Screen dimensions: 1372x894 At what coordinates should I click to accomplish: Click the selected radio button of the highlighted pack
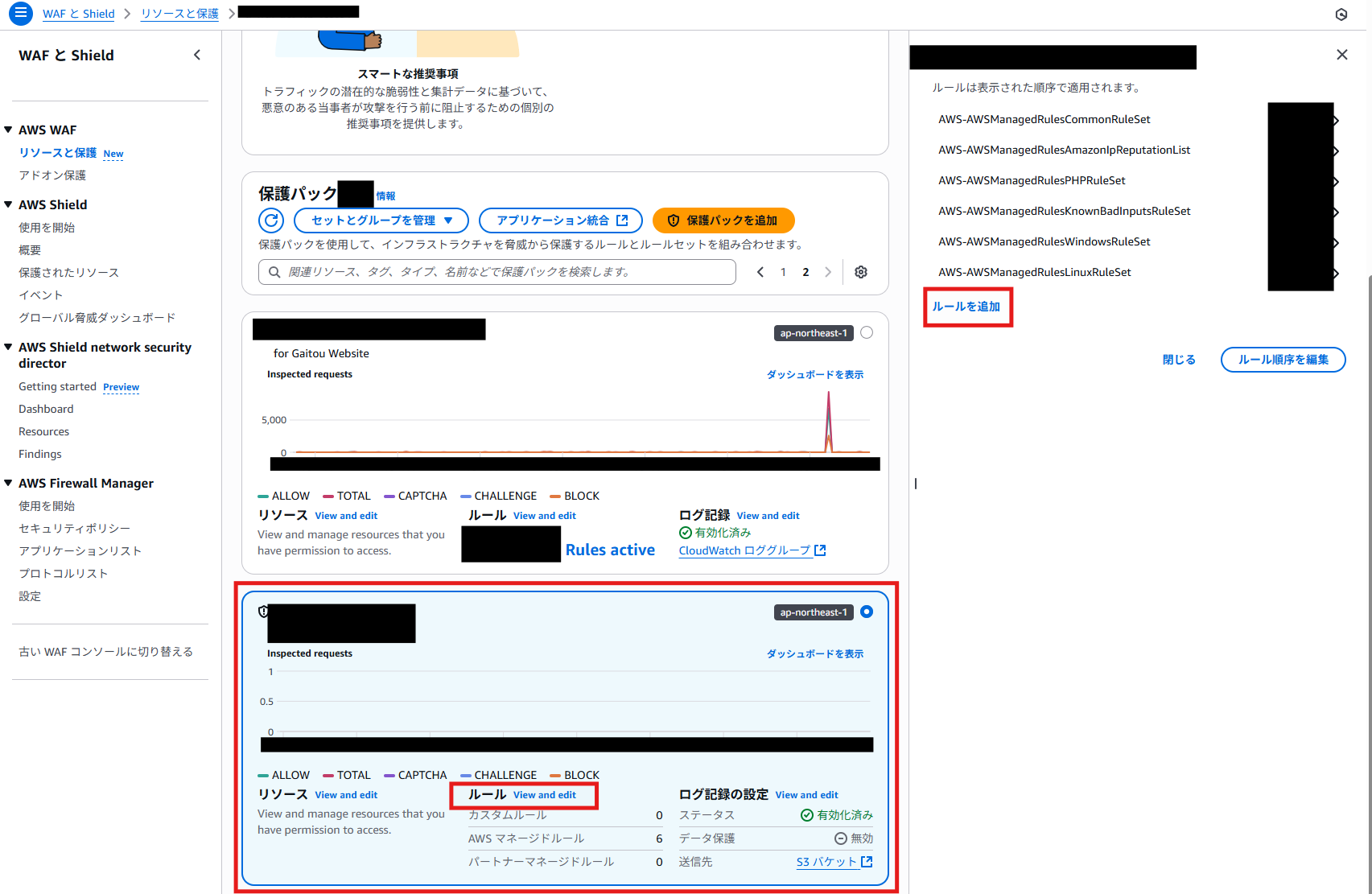pyautogui.click(x=867, y=612)
